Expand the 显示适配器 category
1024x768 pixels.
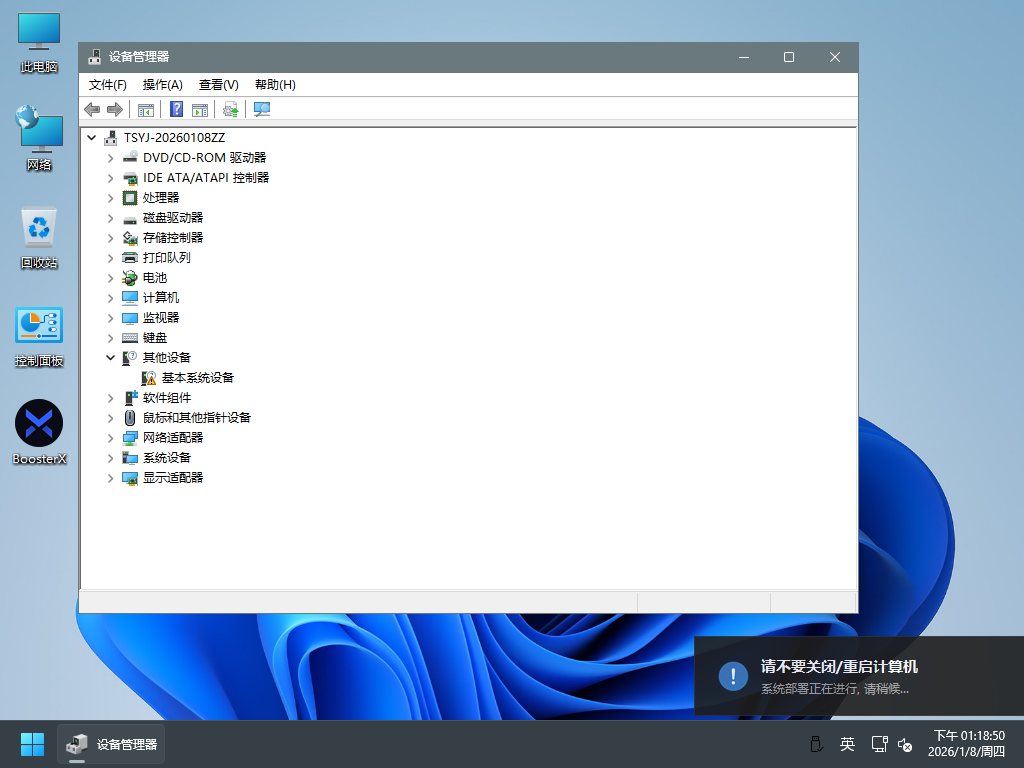(111, 478)
